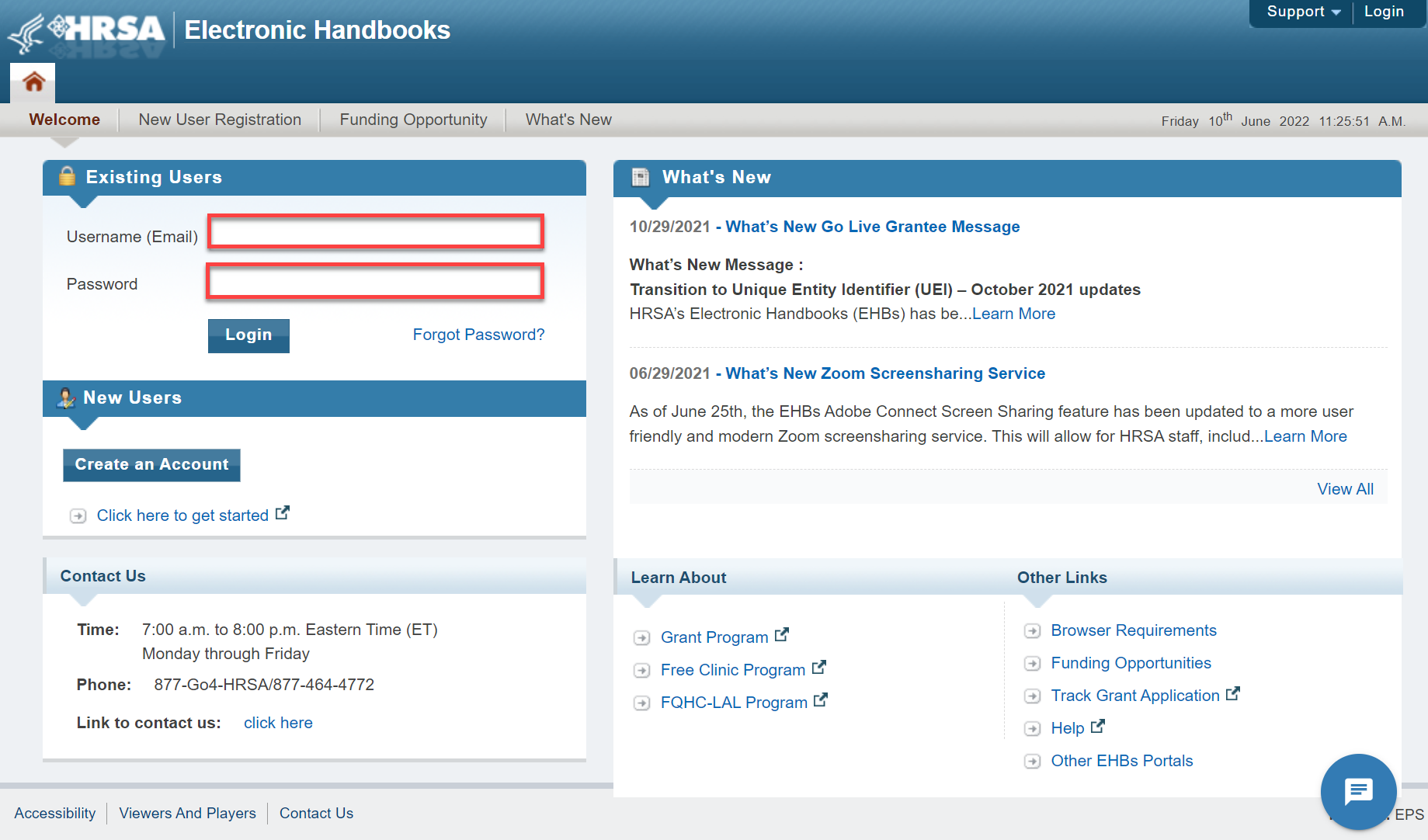Click arrow bullet beside Funding Opportunities
This screenshot has width=1428, height=840.
tap(1032, 663)
